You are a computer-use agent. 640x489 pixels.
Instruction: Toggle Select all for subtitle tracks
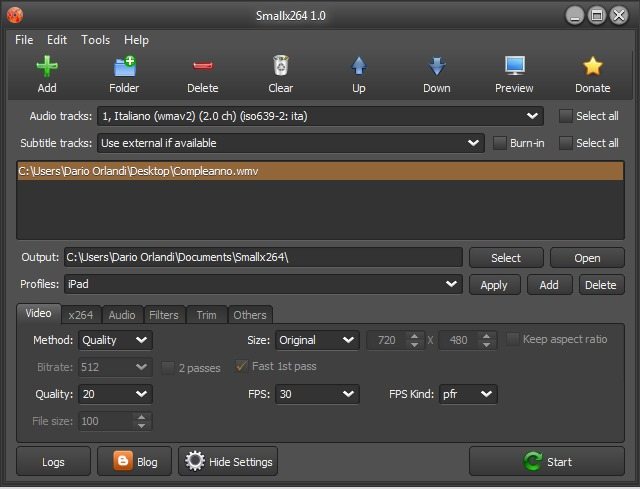[565, 143]
